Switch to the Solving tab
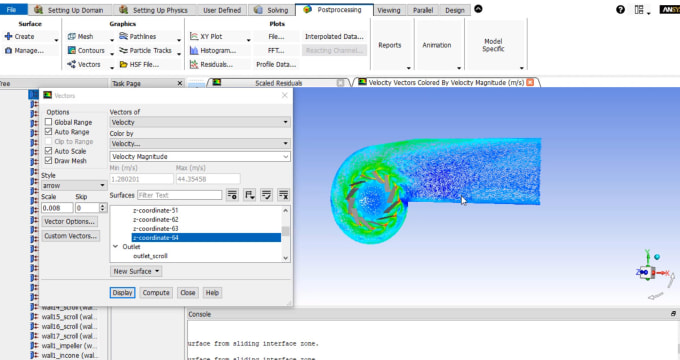680x360 pixels. [x=271, y=10]
